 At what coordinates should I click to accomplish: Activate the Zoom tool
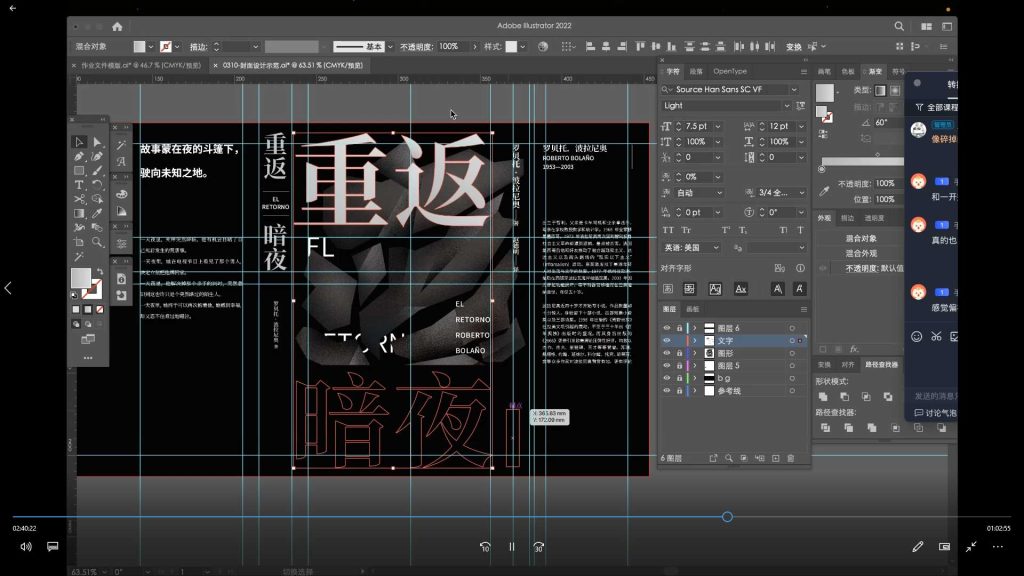97,239
